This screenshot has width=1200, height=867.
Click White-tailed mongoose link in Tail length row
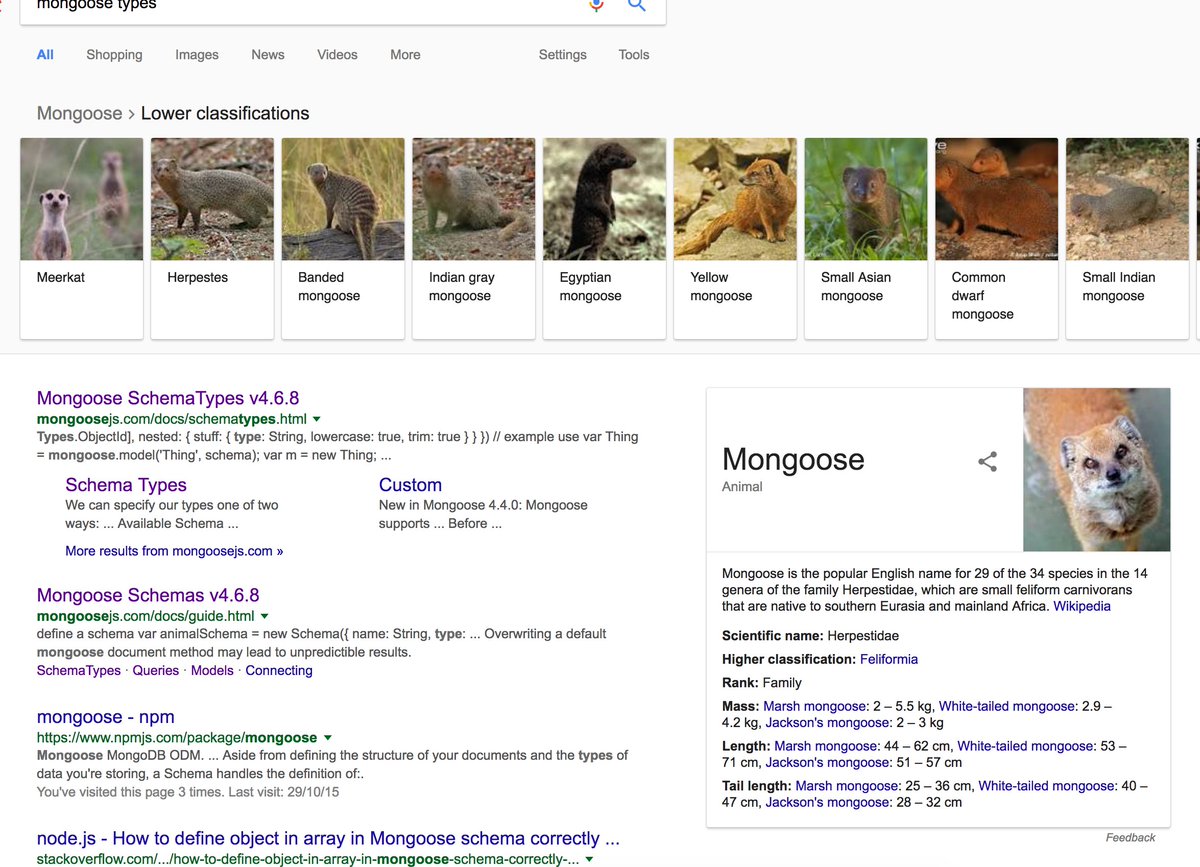1047,786
